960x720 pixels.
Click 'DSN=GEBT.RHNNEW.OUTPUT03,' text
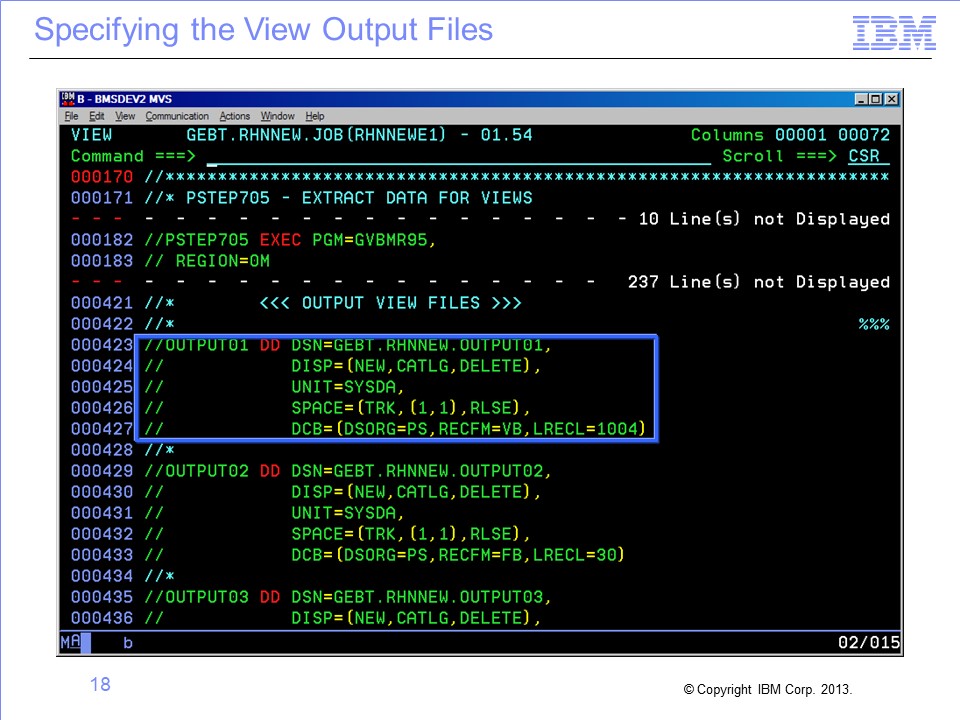421,597
